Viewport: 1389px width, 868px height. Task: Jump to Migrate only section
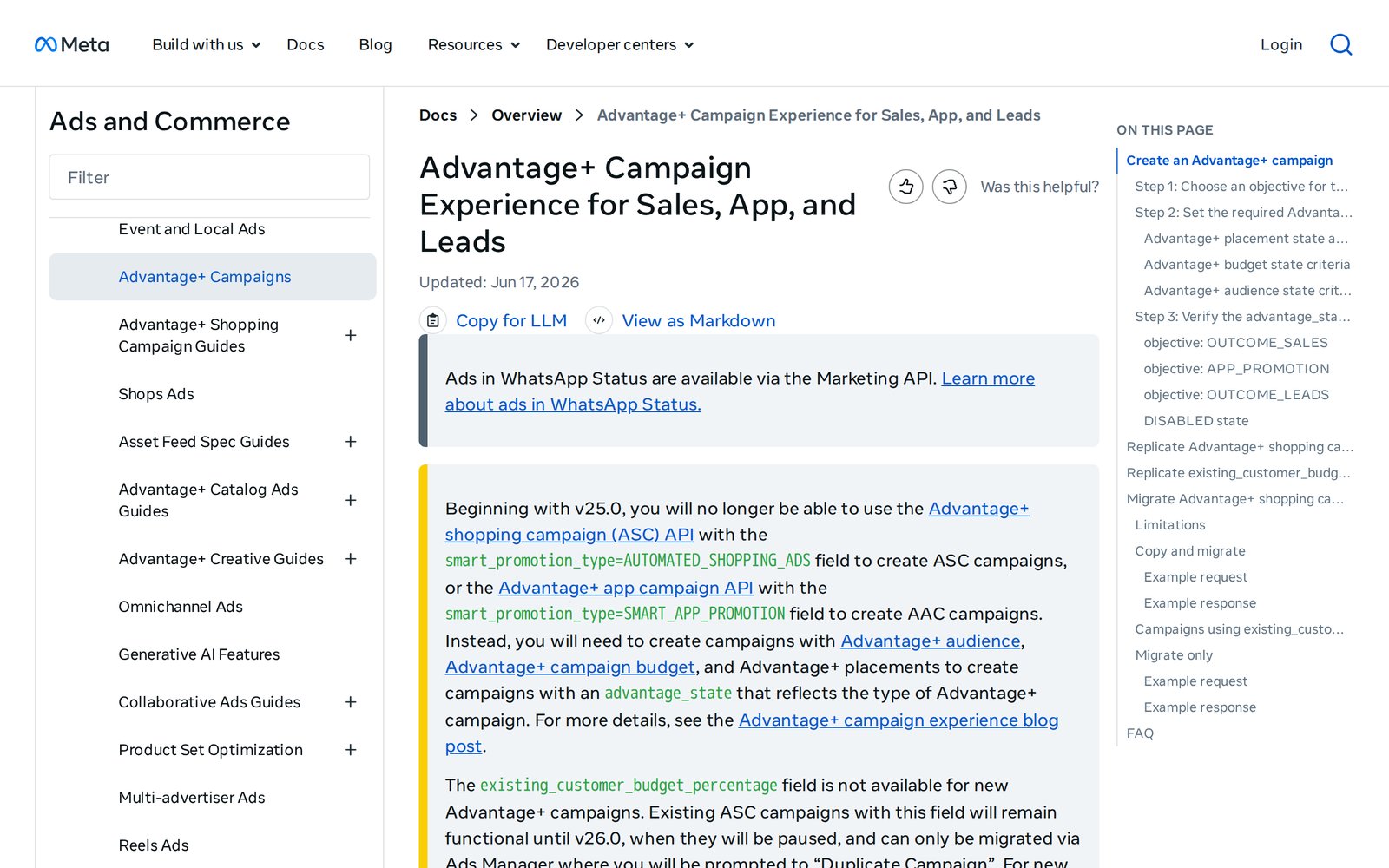click(1174, 655)
